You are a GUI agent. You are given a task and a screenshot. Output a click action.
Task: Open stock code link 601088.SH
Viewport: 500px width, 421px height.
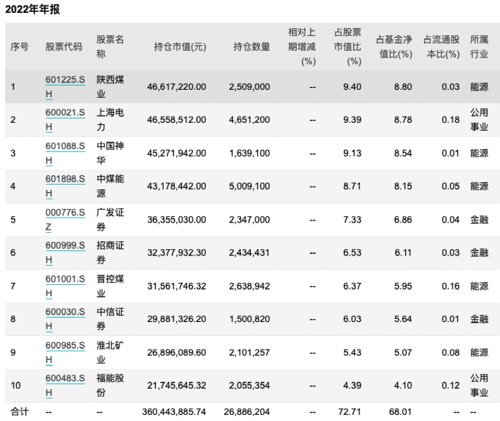pos(65,153)
